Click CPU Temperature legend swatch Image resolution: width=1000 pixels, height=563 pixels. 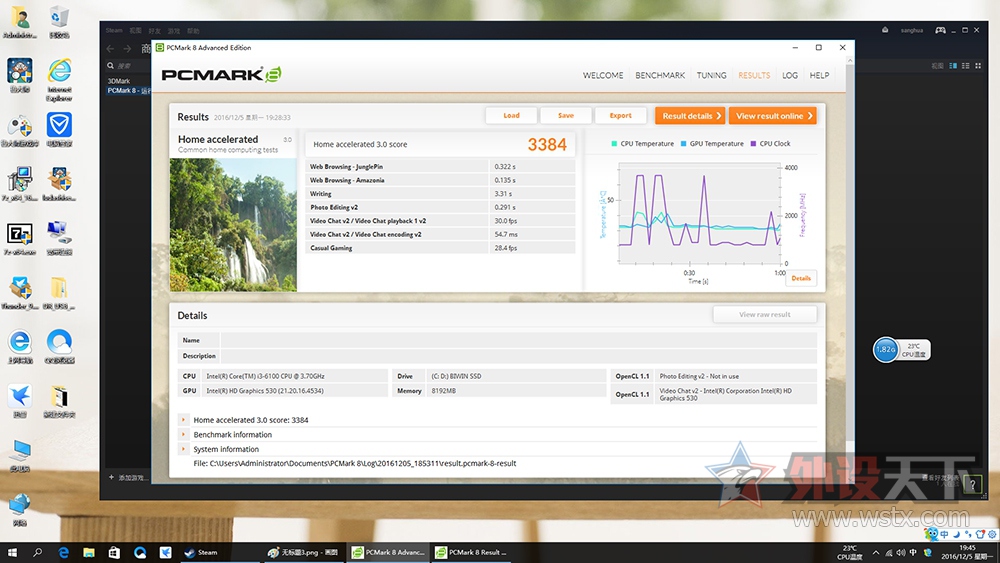click(614, 143)
